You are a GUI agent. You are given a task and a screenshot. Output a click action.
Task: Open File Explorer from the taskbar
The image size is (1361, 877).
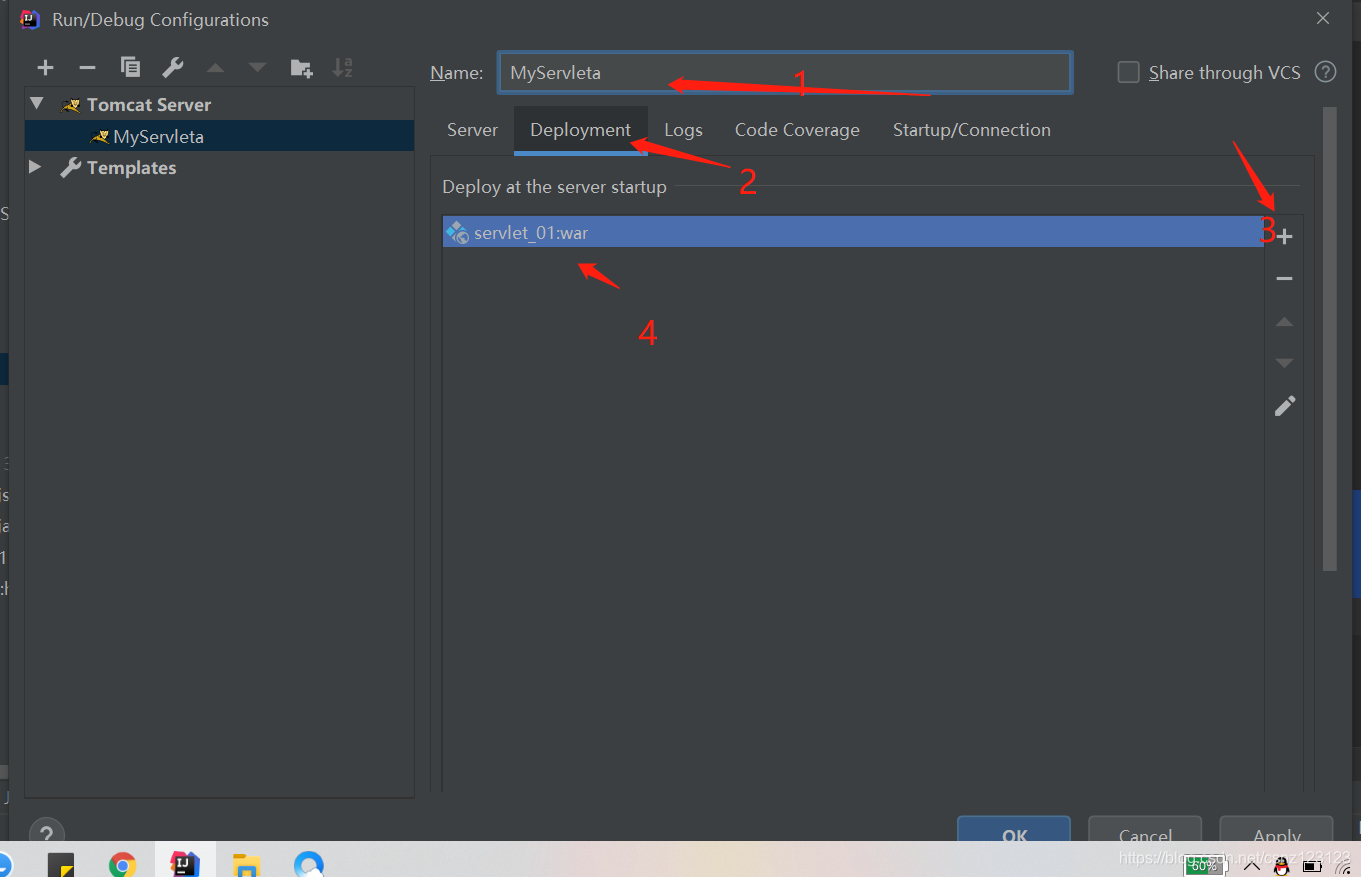click(x=246, y=864)
